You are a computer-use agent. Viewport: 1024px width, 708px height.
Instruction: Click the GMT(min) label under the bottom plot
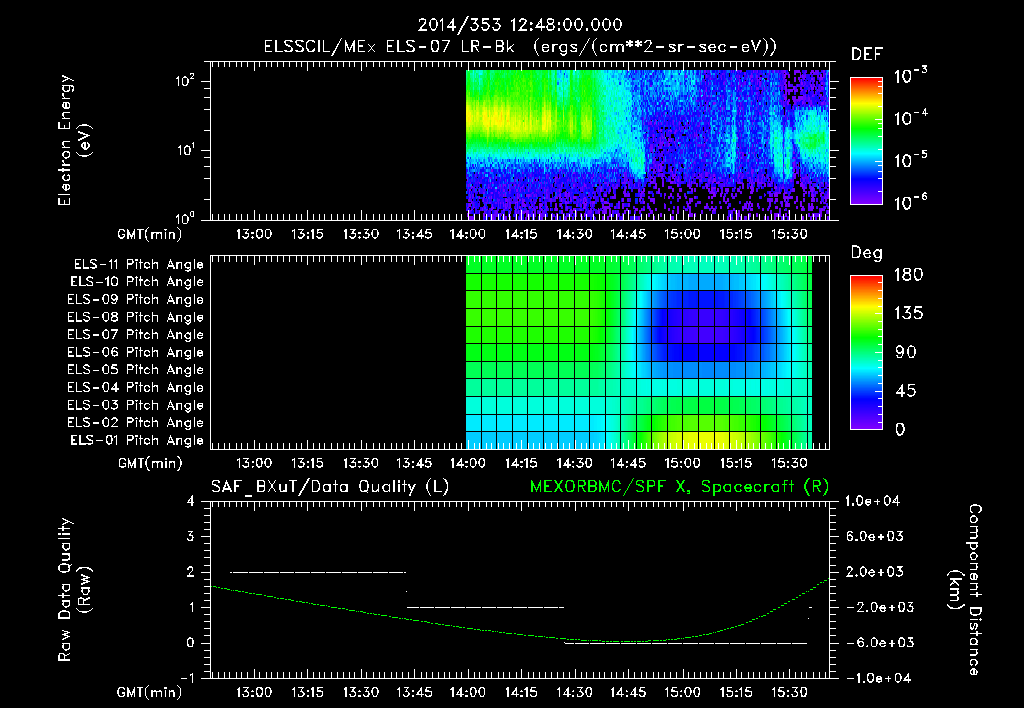tap(150, 692)
